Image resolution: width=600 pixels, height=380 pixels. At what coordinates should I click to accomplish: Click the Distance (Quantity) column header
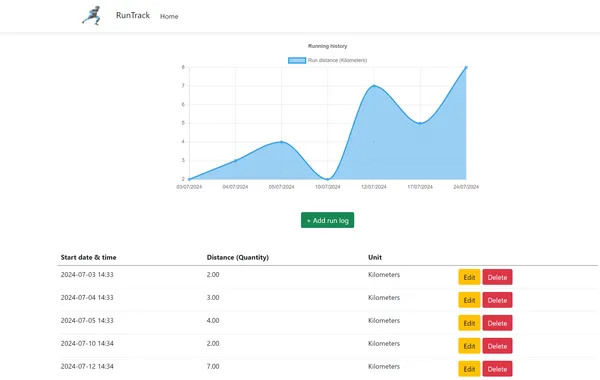[x=238, y=257]
